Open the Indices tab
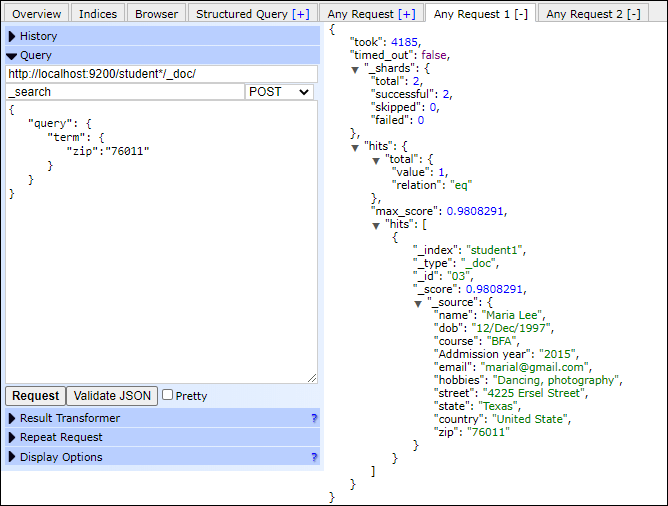 (x=98, y=14)
